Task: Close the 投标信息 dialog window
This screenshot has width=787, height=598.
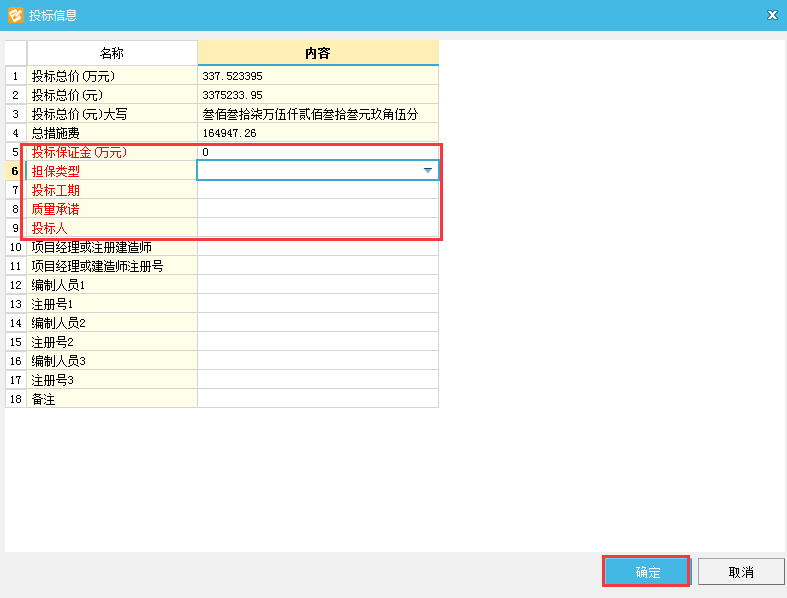Action: (771, 15)
